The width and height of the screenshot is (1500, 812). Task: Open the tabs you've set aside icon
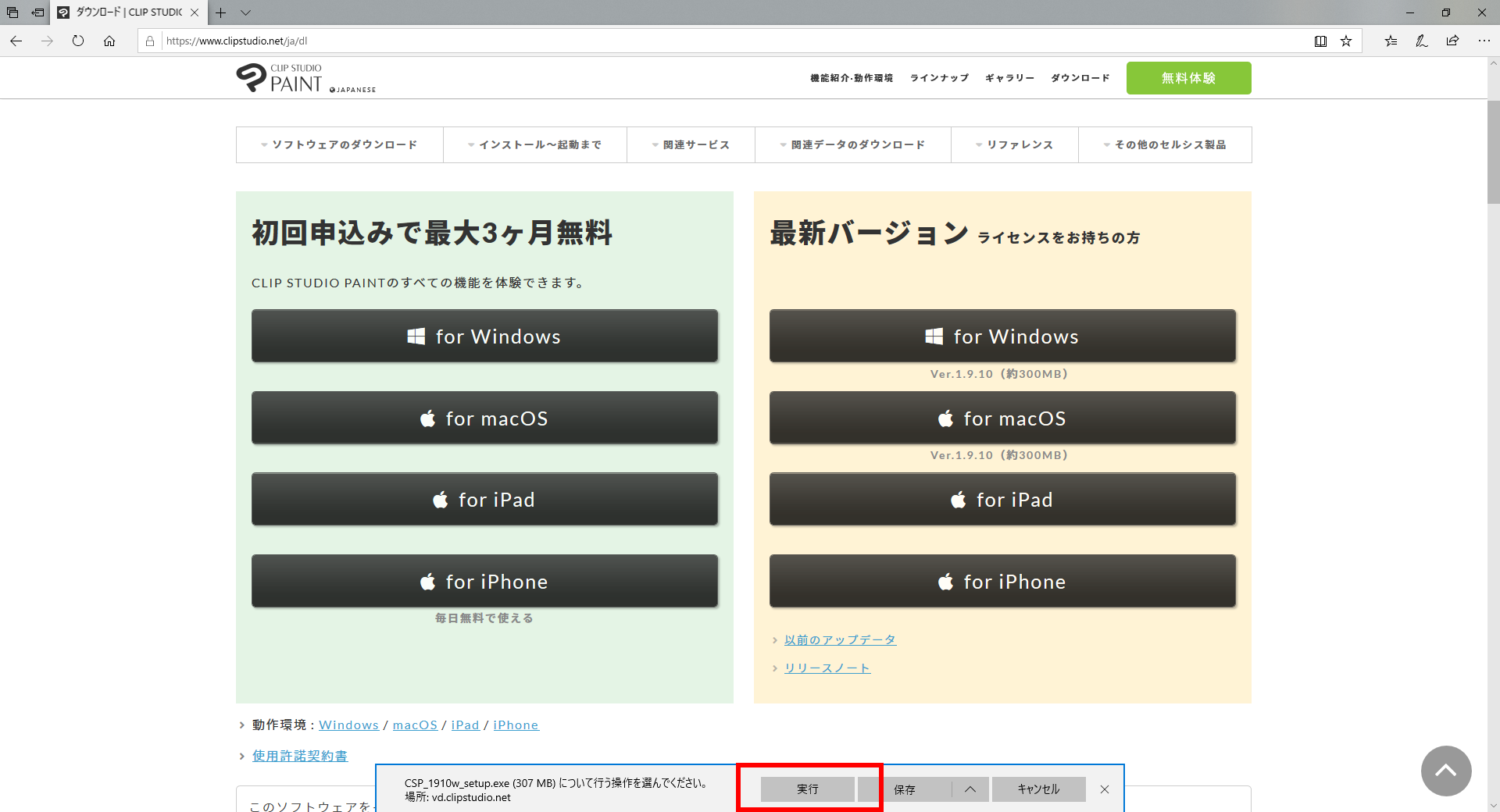12,12
